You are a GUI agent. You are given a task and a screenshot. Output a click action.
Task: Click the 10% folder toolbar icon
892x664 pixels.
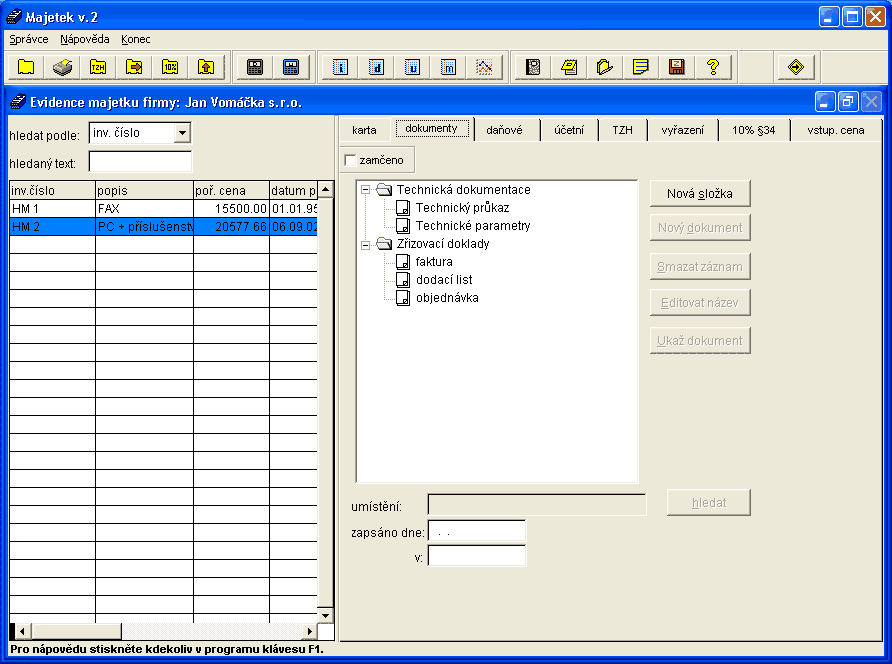click(x=170, y=67)
